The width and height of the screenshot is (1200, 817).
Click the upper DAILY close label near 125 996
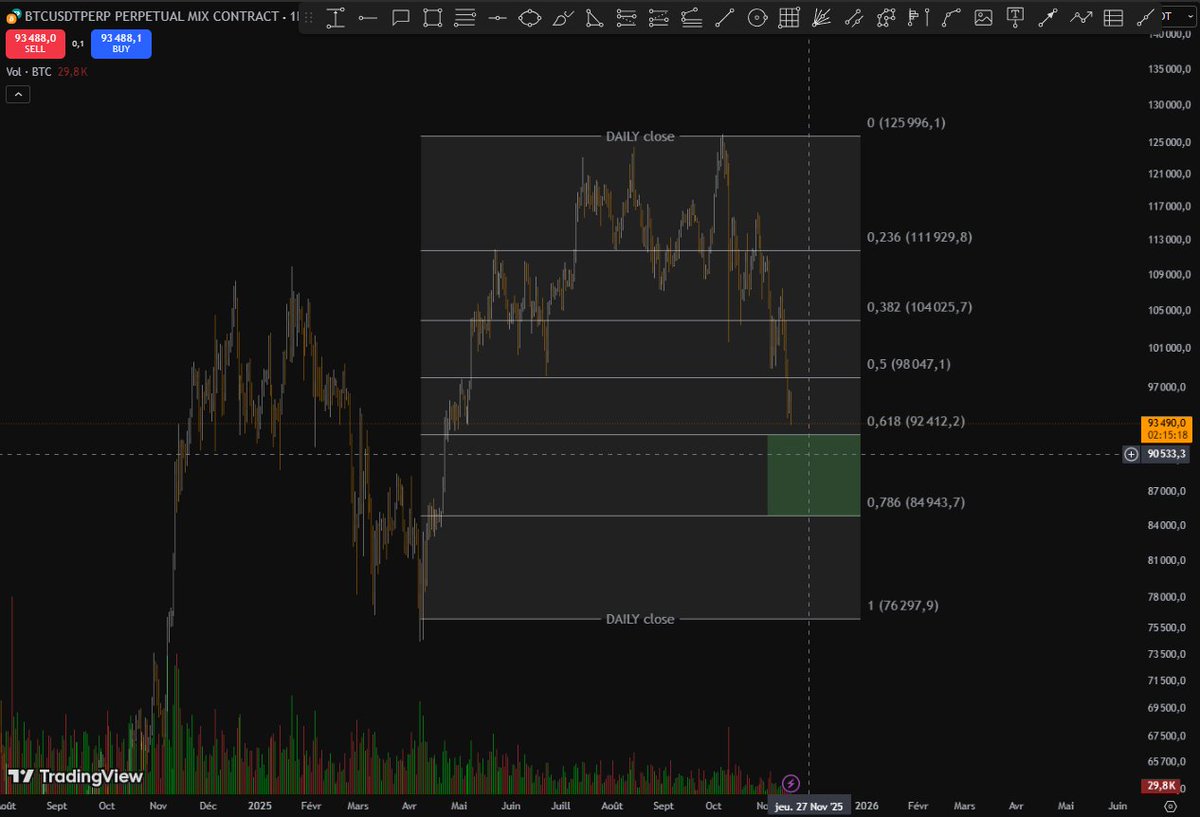coord(640,136)
